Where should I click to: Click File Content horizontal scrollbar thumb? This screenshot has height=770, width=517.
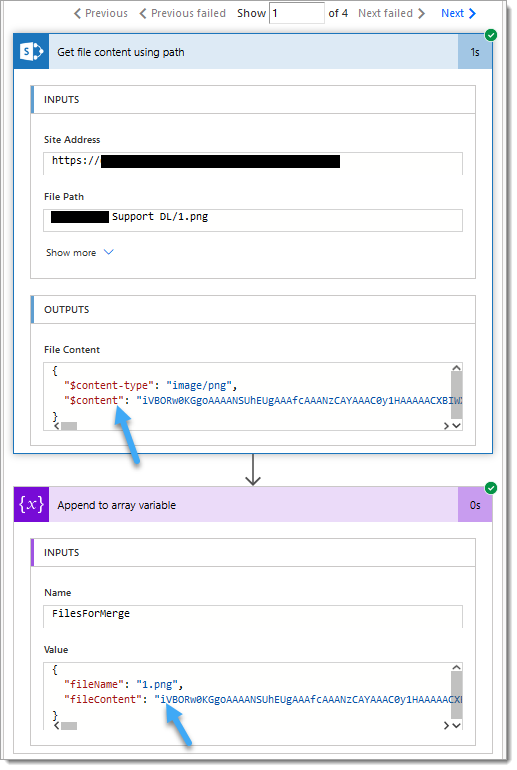click(x=69, y=426)
